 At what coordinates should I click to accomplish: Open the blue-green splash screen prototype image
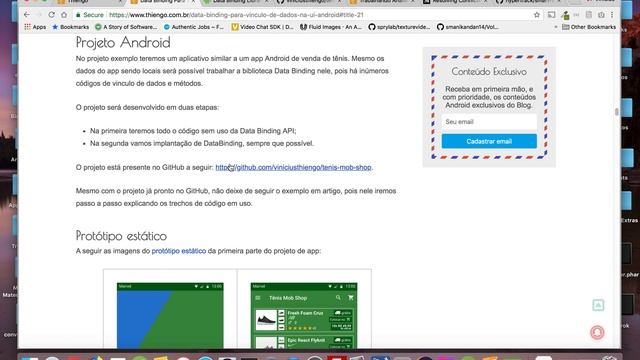(170, 315)
